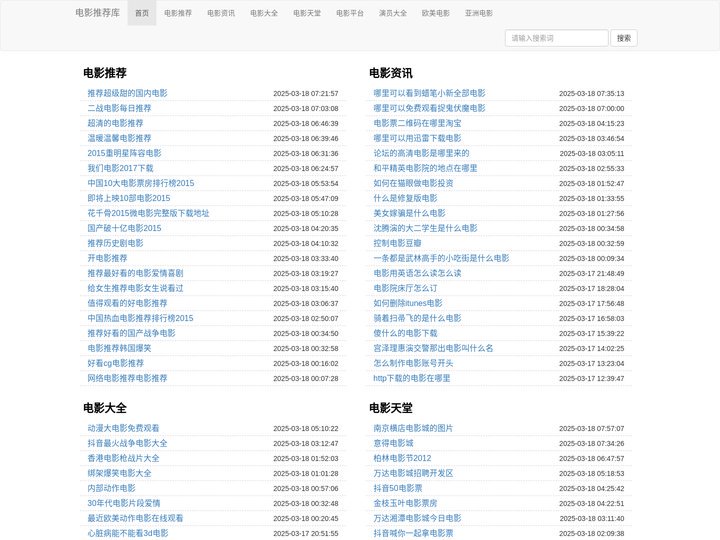Image resolution: width=720 pixels, height=540 pixels.
Task: Open link 给女生推荐电影女生说看过
Action: [135, 288]
